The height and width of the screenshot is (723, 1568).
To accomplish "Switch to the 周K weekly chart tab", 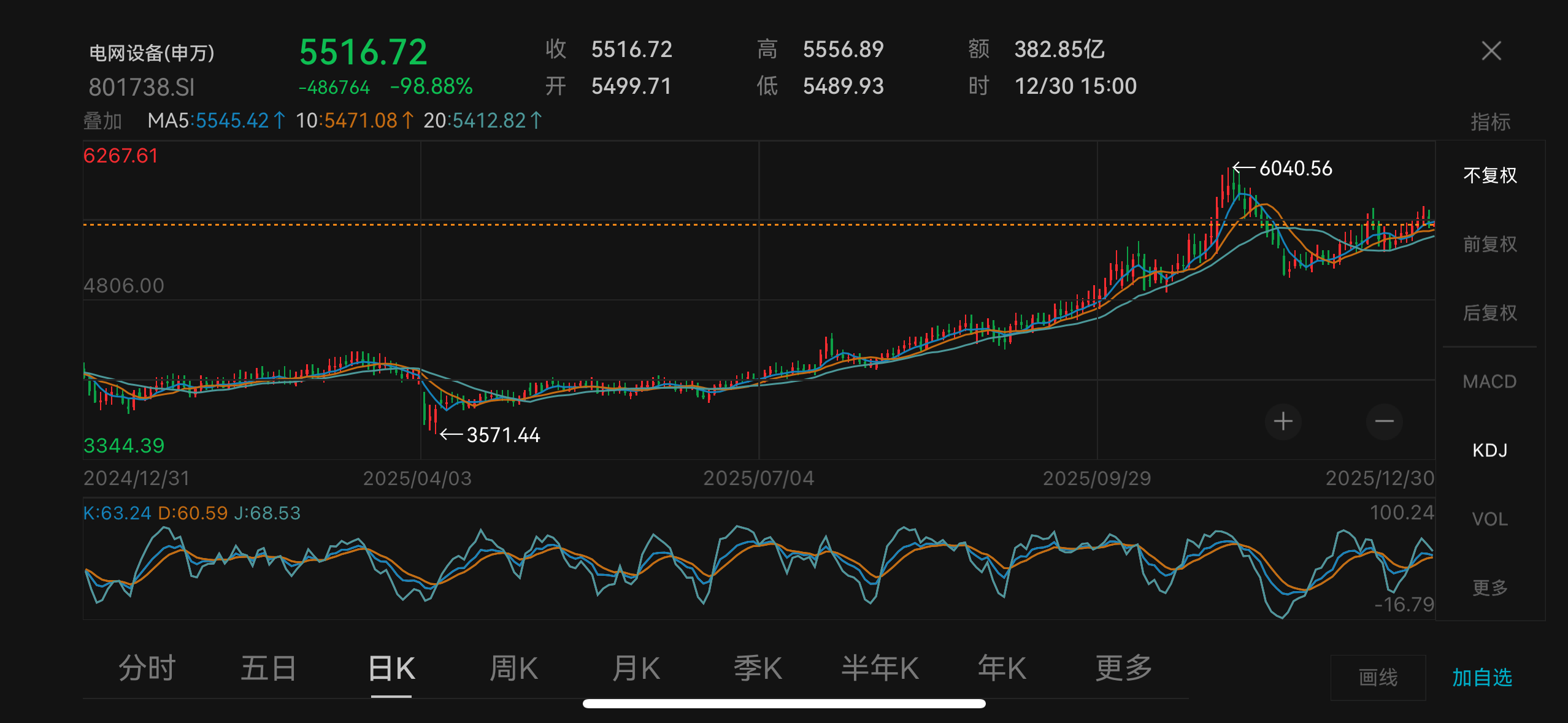I will (514, 668).
